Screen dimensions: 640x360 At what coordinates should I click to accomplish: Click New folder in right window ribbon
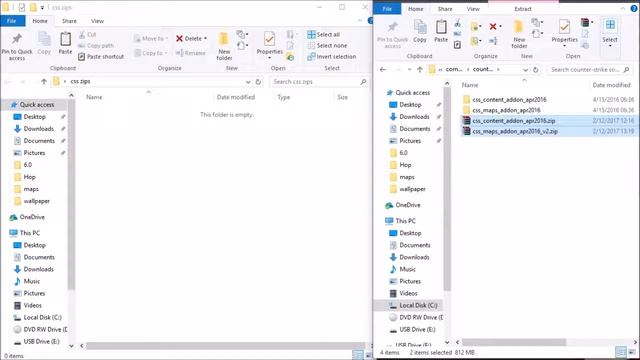(519, 34)
